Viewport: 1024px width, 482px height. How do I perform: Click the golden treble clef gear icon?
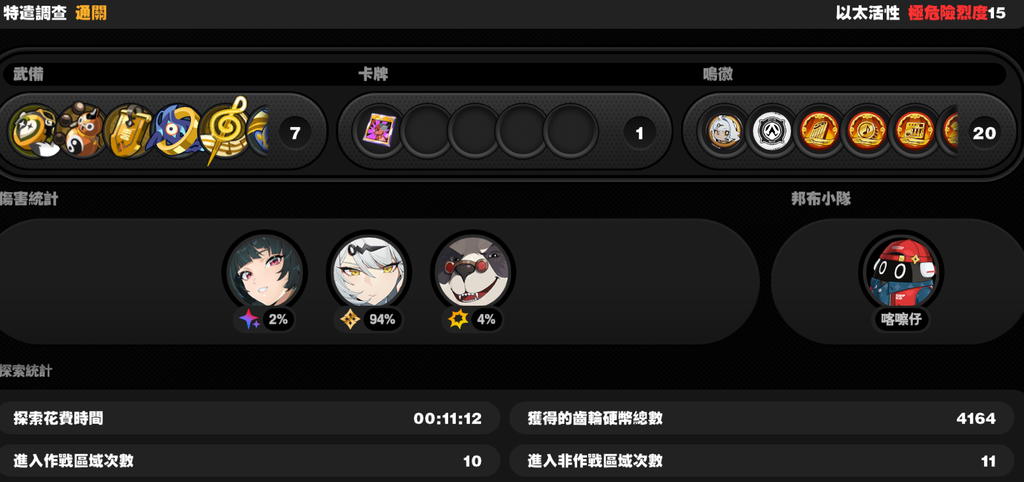pos(223,131)
